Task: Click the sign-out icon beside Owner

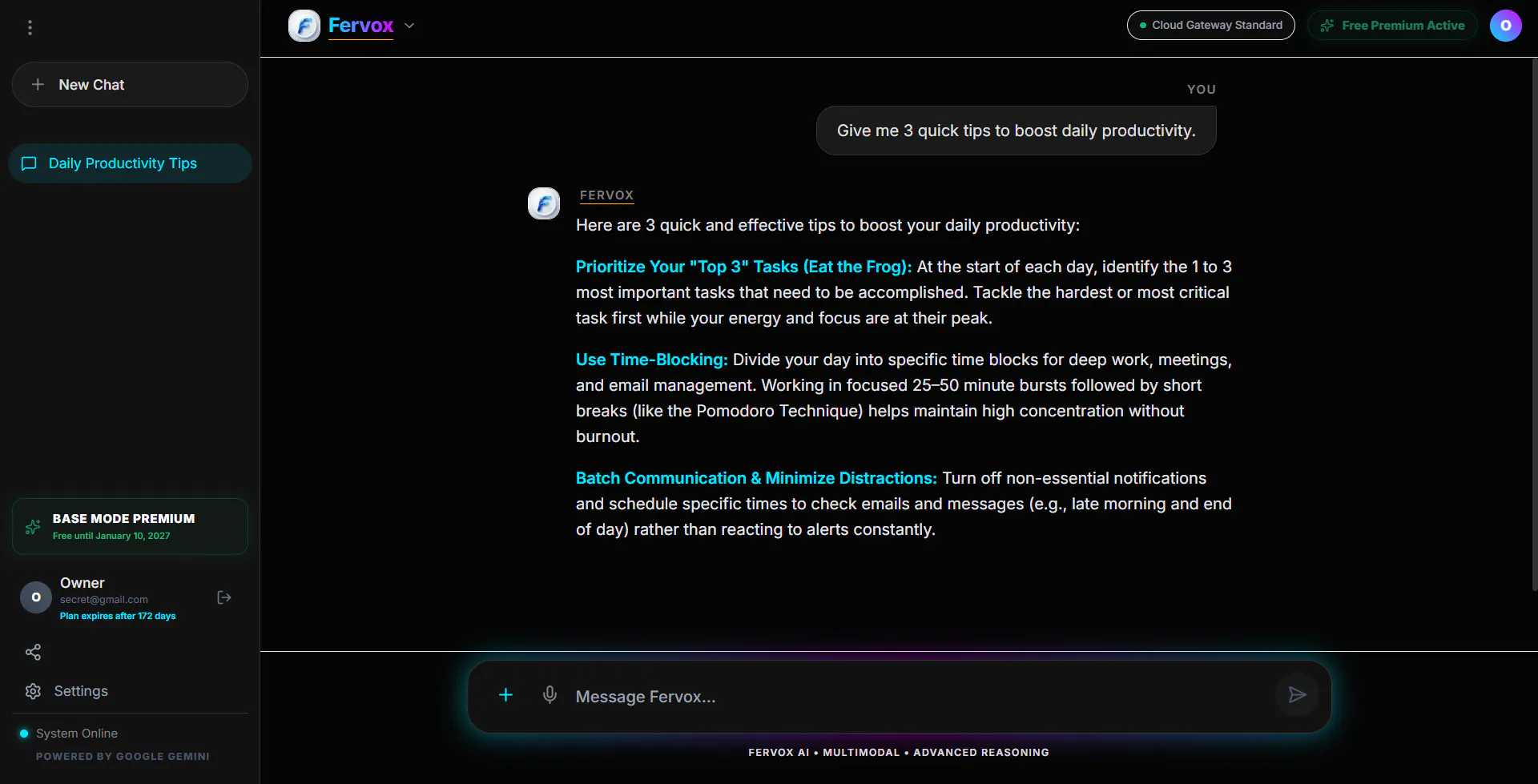Action: [224, 597]
